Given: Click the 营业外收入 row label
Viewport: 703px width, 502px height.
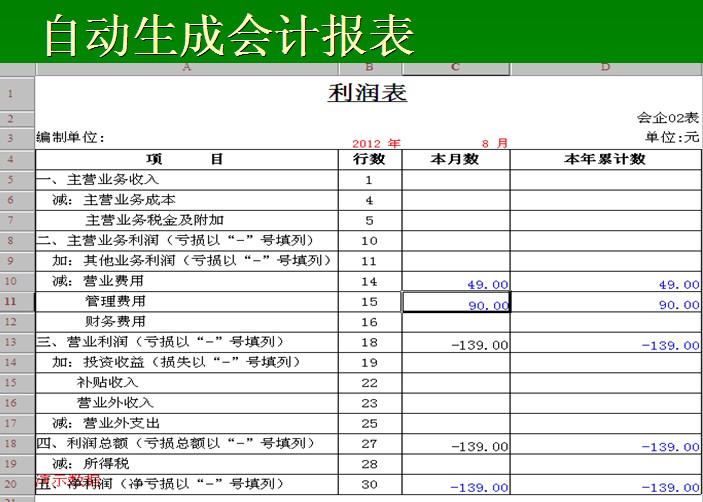Looking at the screenshot, I should click(x=115, y=402).
